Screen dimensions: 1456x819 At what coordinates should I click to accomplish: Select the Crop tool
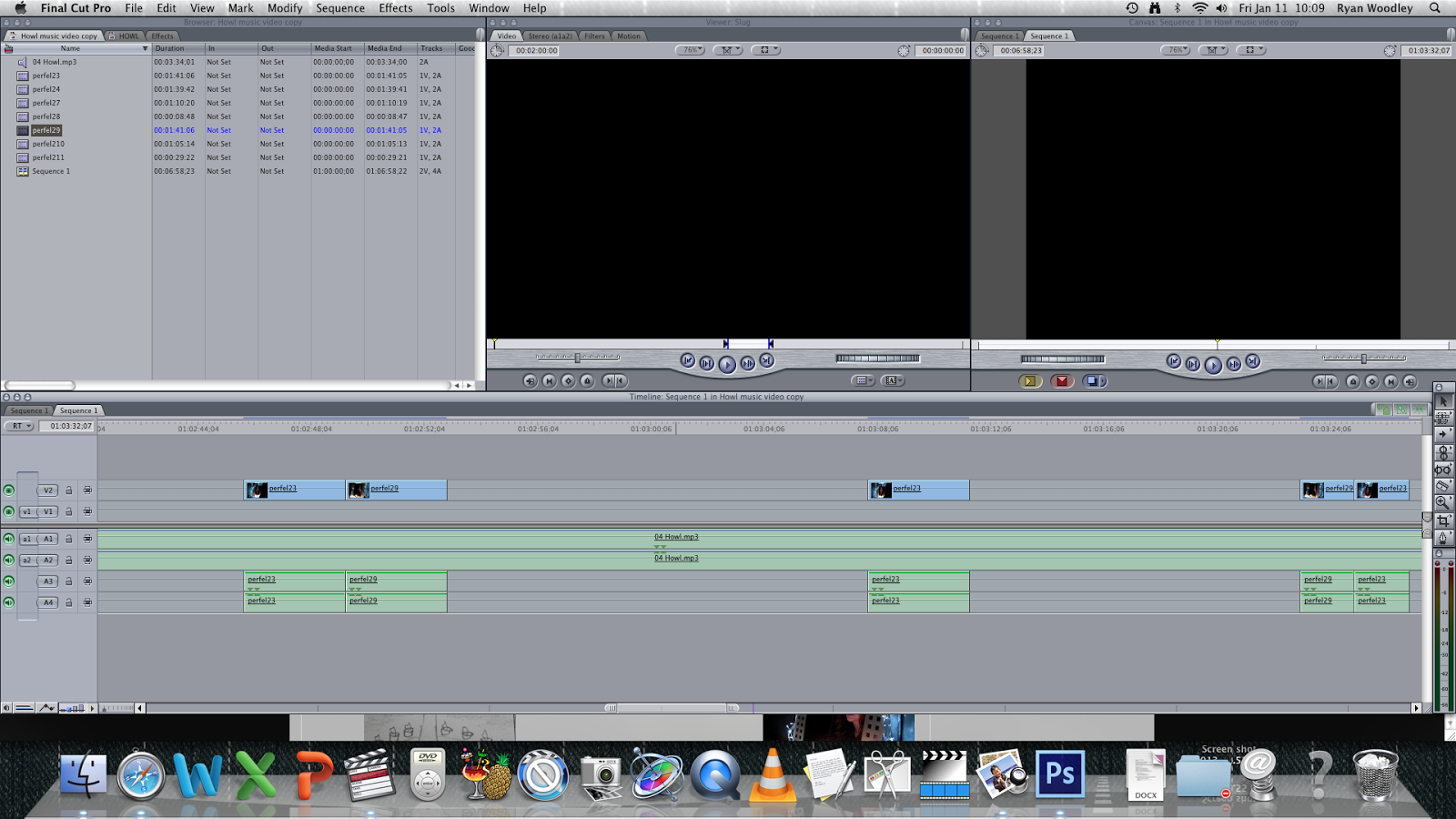tap(1442, 518)
